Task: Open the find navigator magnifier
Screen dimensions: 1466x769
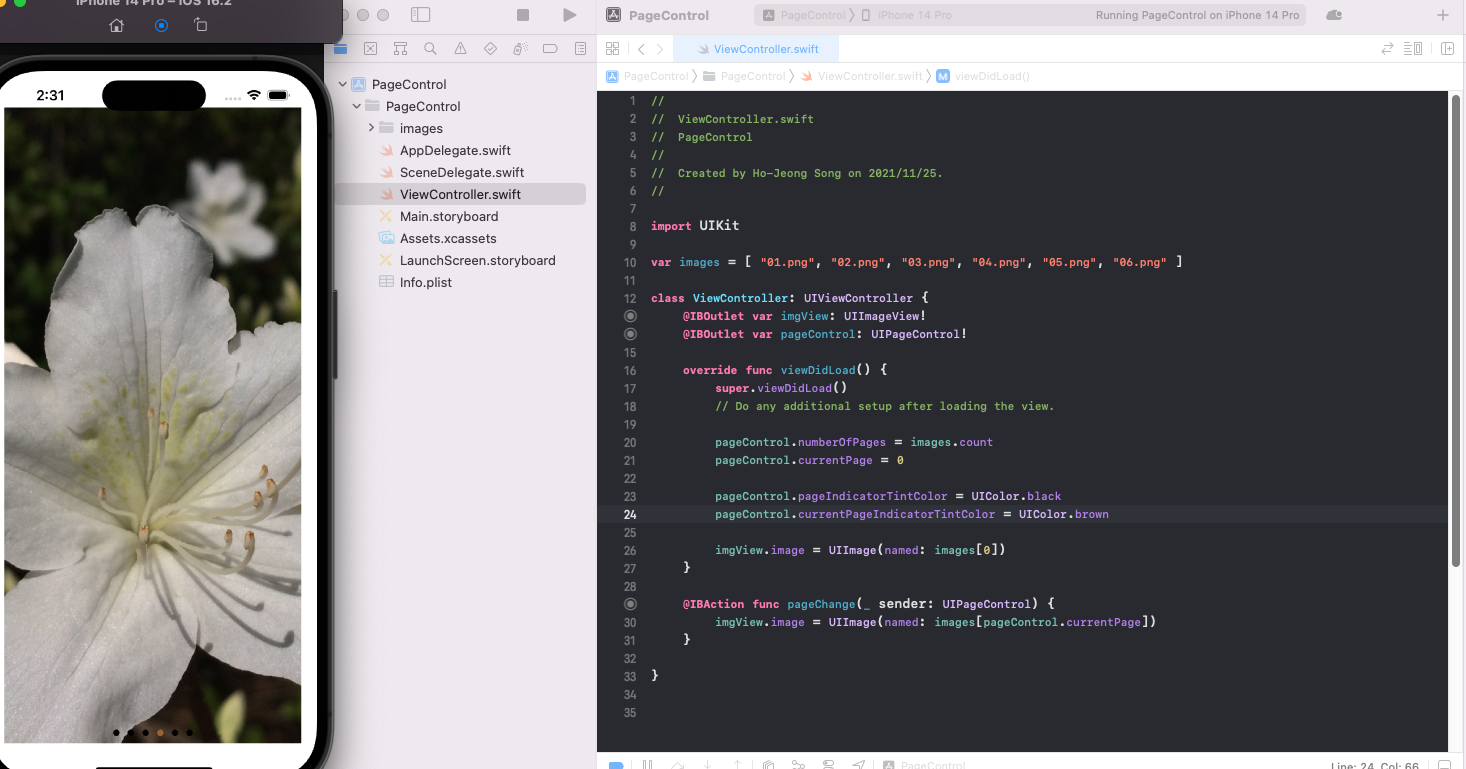Action: 430,48
